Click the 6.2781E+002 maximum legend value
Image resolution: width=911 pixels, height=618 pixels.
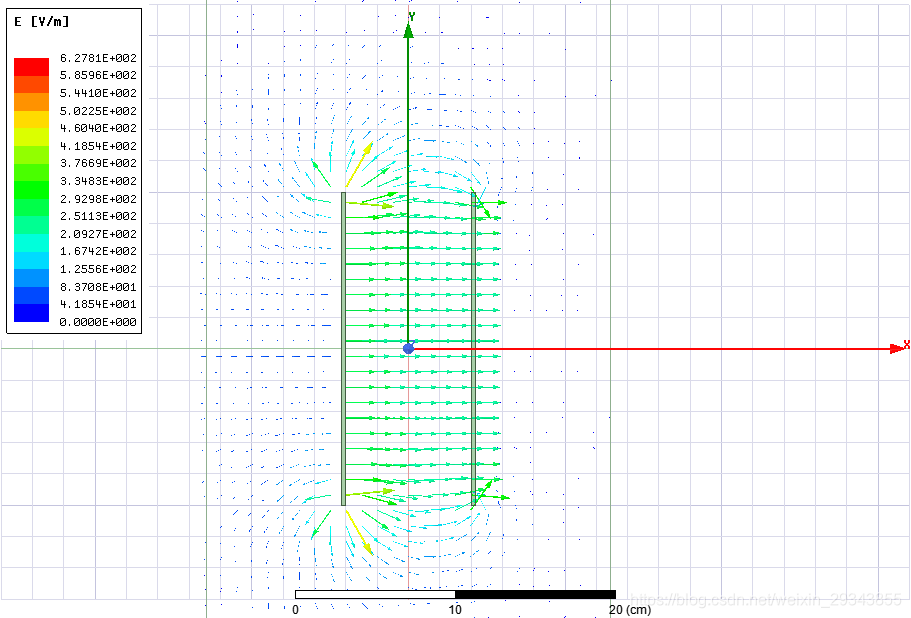[x=98, y=58]
